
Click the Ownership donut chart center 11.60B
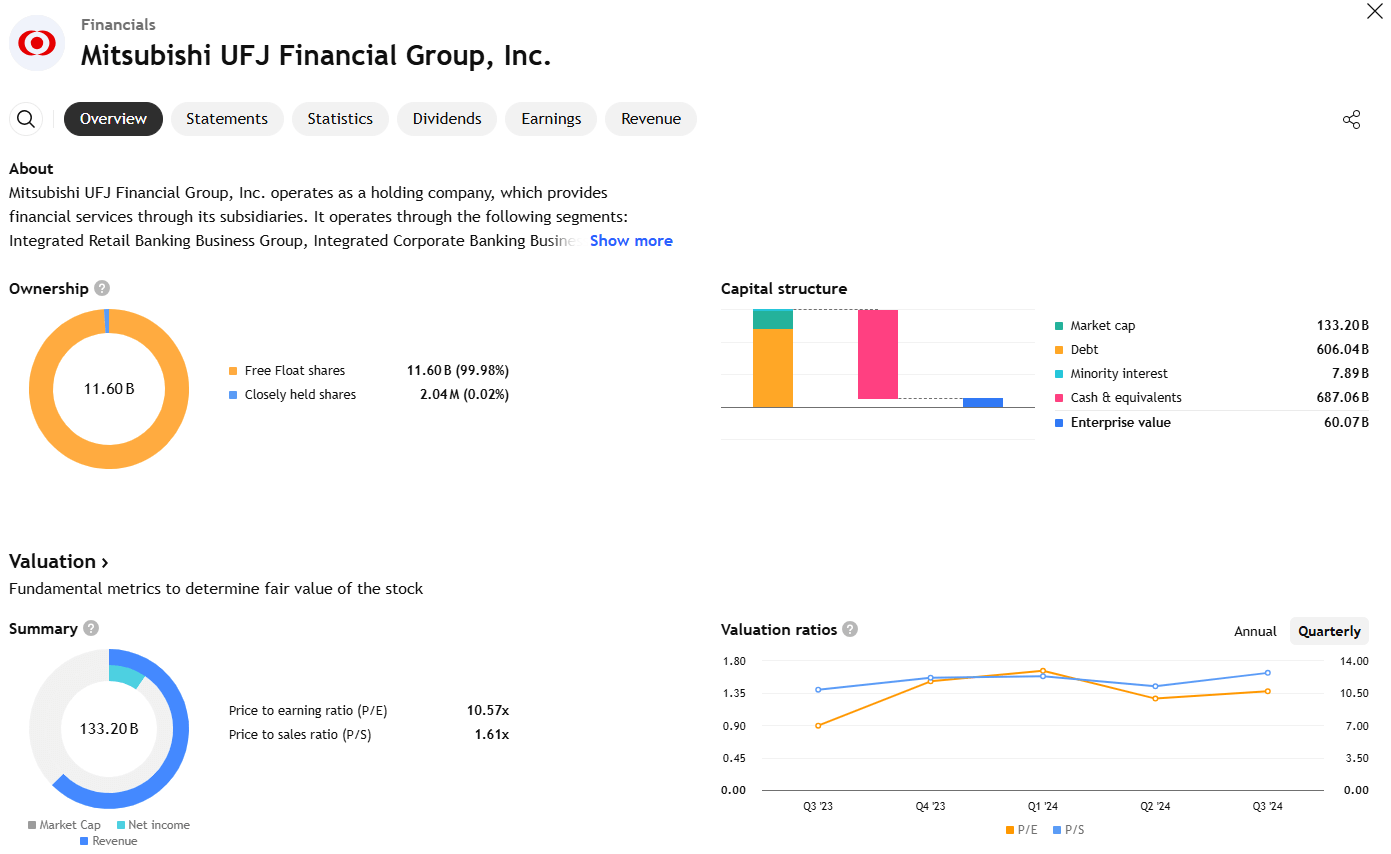click(108, 388)
